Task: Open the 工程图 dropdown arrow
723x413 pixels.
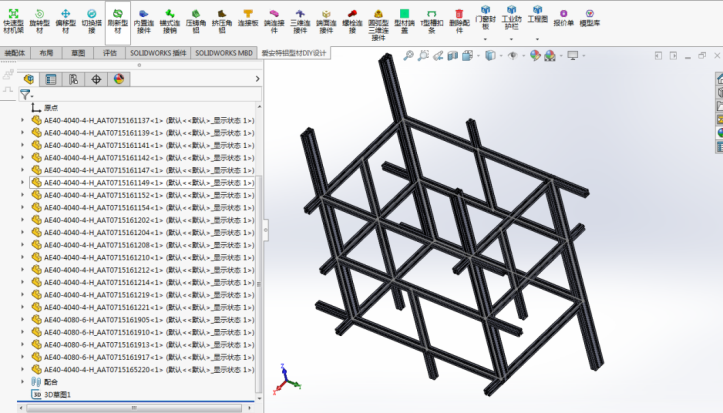Action: [x=537, y=40]
